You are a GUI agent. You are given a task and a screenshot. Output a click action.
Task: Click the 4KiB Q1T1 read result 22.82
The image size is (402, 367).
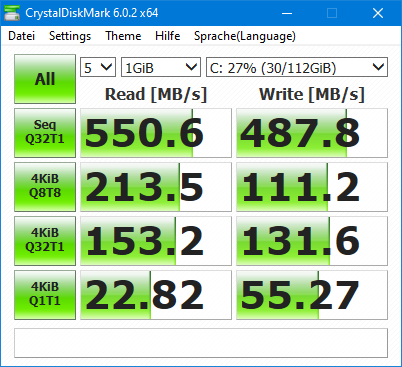[x=156, y=295]
